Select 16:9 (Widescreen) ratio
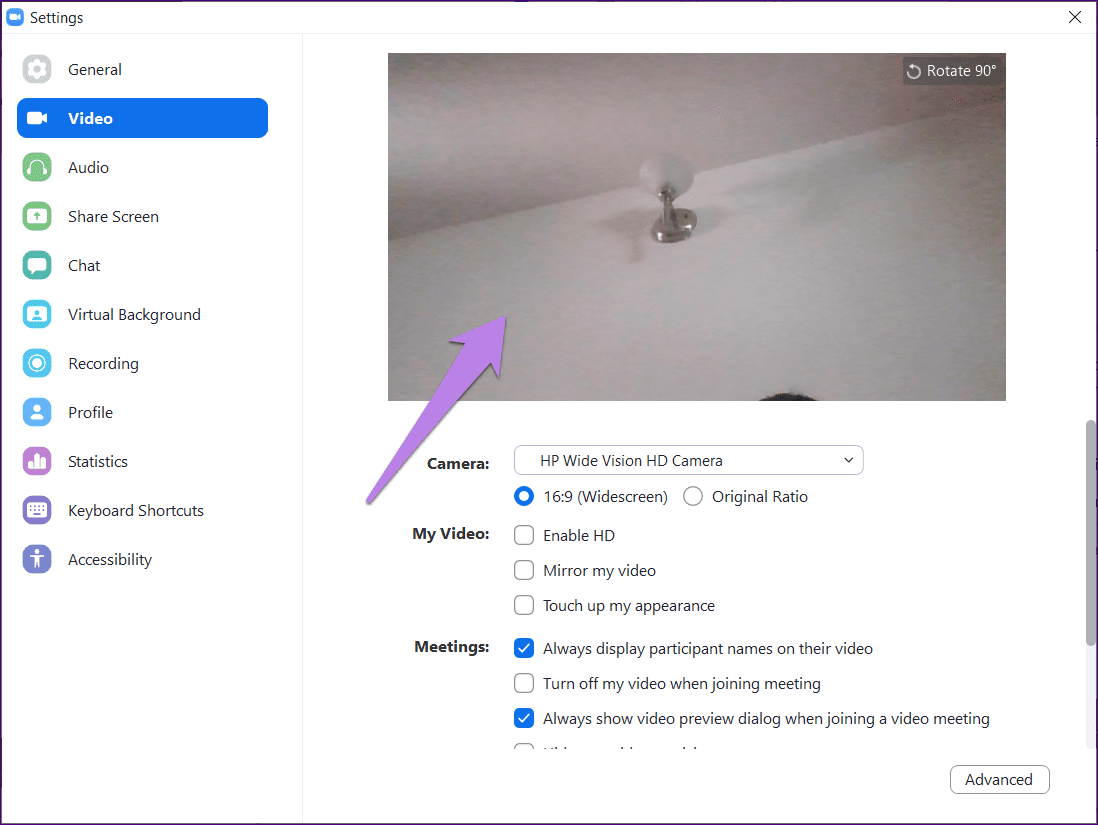This screenshot has height=825, width=1098. [x=524, y=497]
